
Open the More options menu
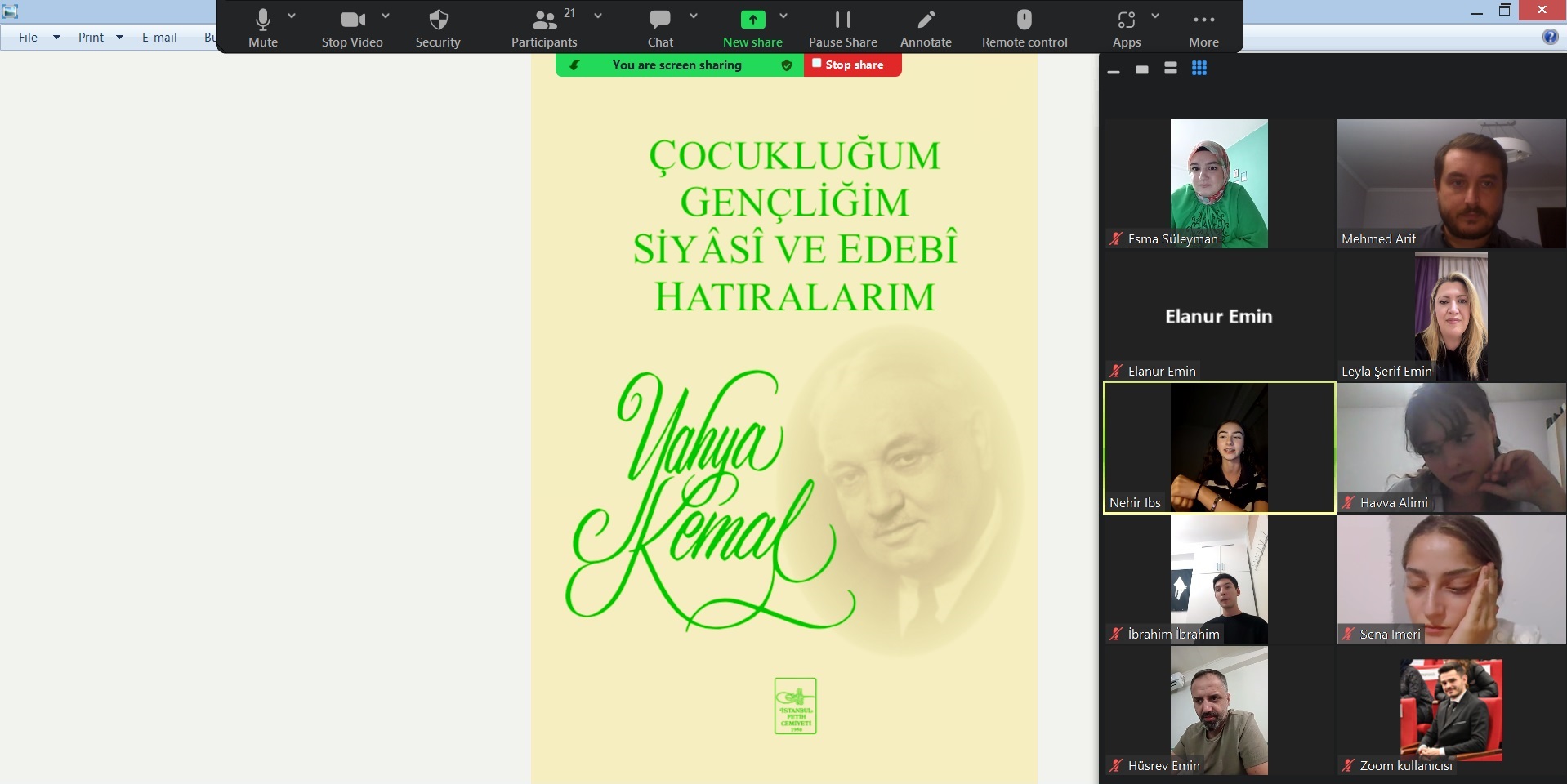pos(1203,28)
